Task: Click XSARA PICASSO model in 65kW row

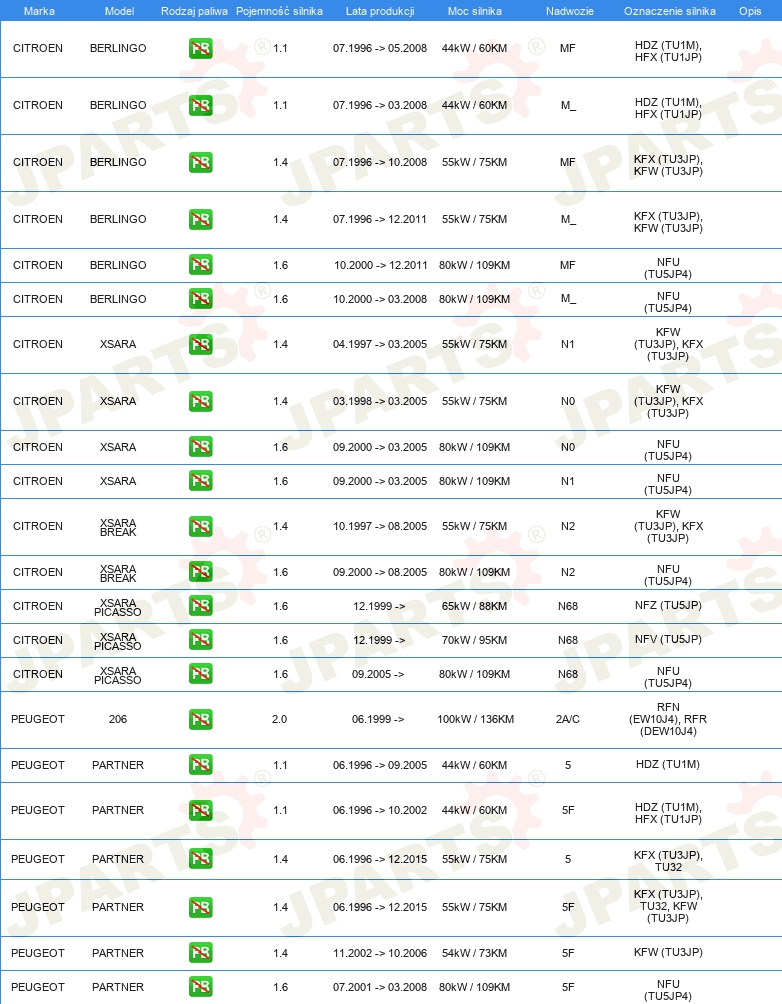Action: coord(118,607)
